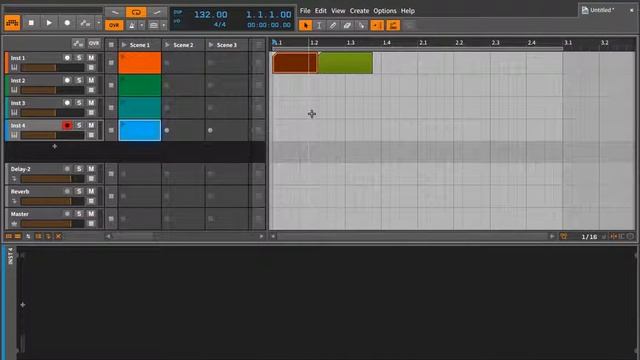Open metronome settings dropdown arrow
Viewport: 640px width, 360px height.
[141, 25]
